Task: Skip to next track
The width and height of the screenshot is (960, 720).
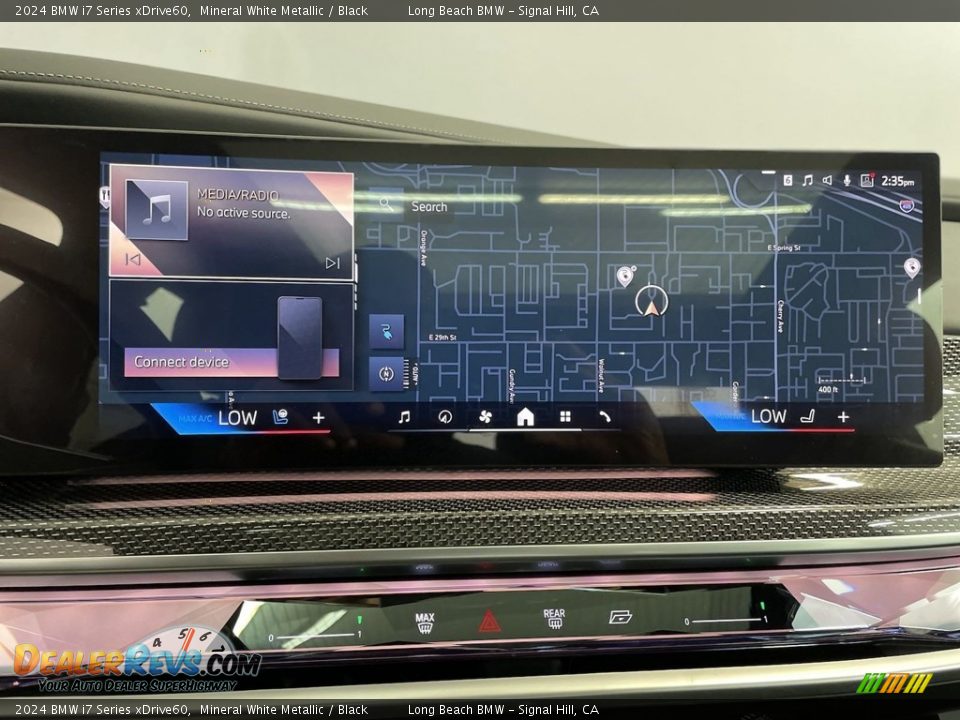Action: [x=332, y=263]
